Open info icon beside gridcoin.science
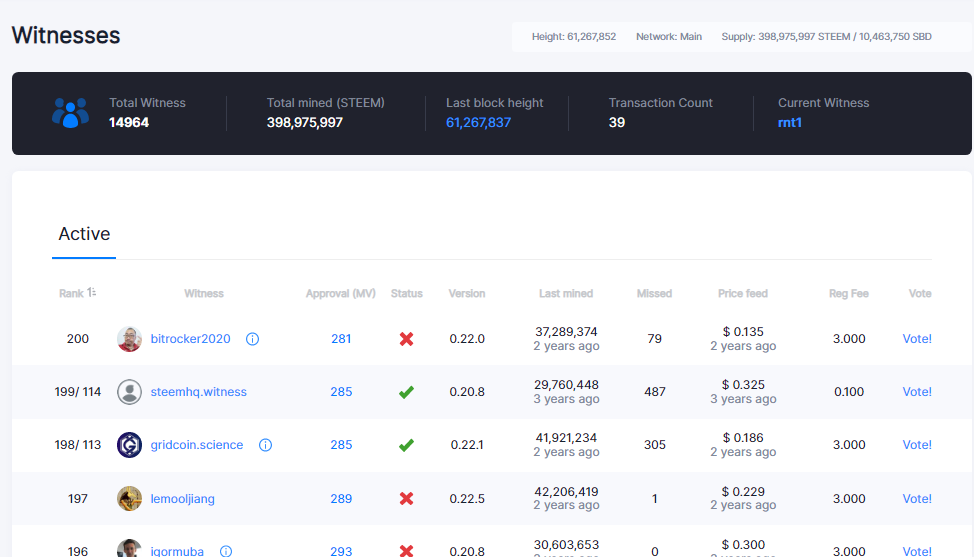 [x=265, y=445]
